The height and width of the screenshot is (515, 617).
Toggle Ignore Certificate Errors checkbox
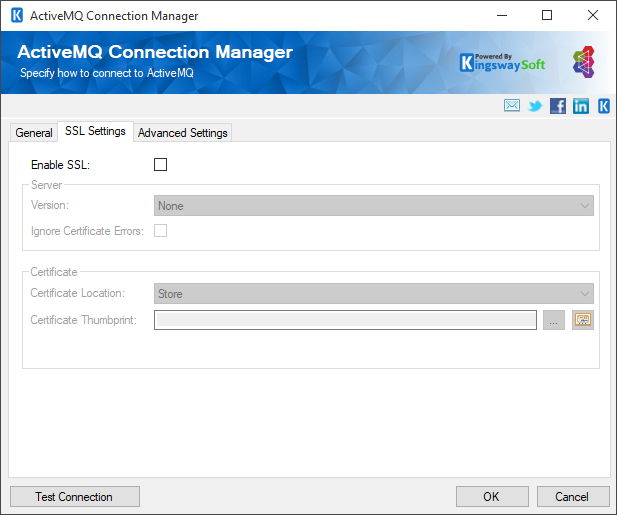click(161, 231)
